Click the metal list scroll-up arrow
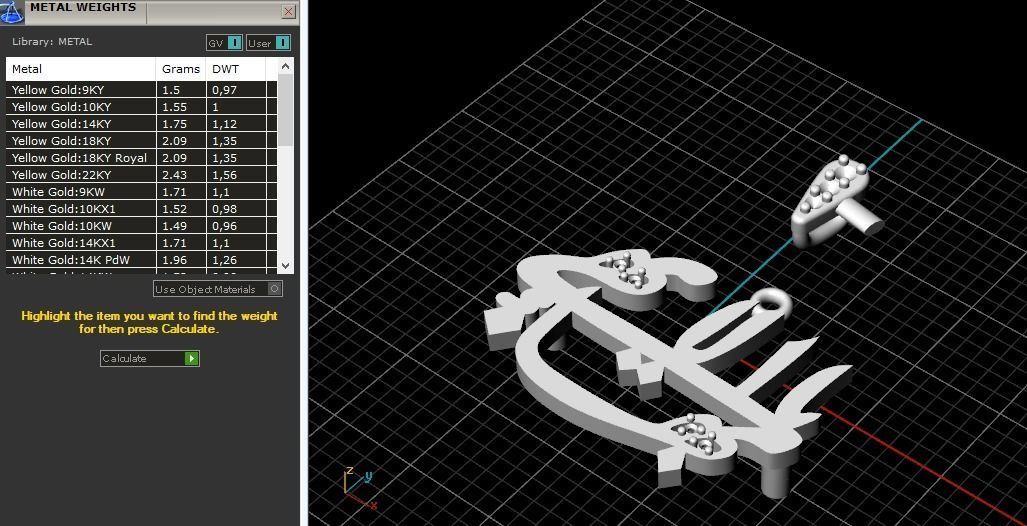 point(285,66)
